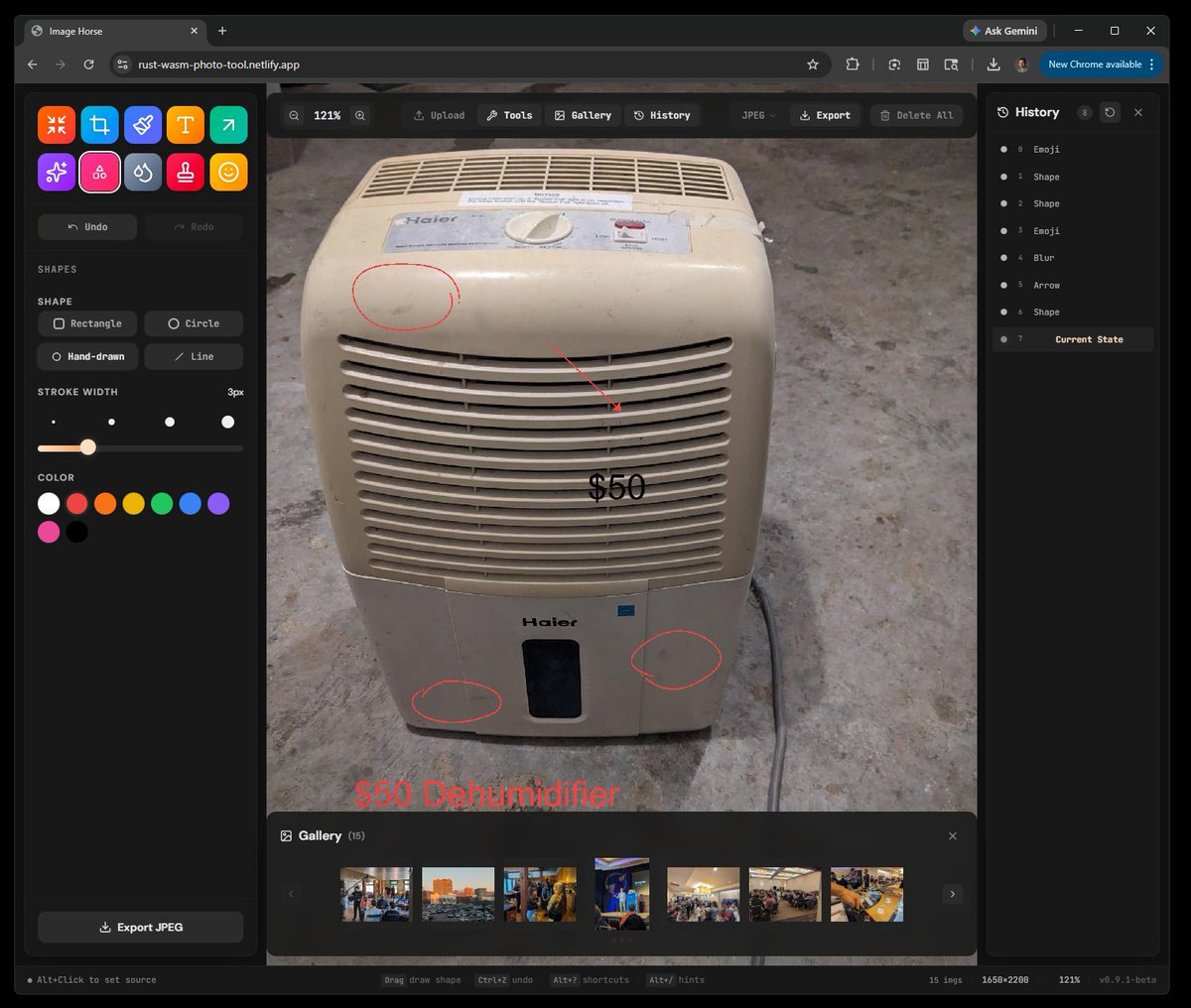Screen dimensions: 1191x1008
Task: Click the Undo button
Action: click(x=87, y=227)
